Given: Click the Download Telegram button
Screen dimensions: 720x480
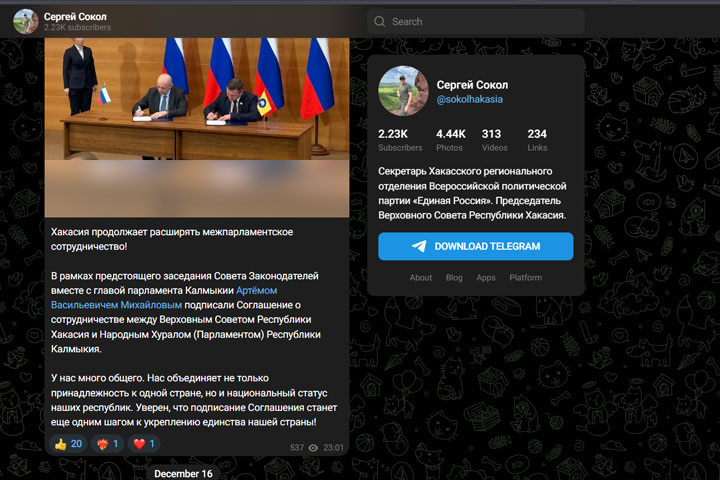Looking at the screenshot, I should pos(476,246).
